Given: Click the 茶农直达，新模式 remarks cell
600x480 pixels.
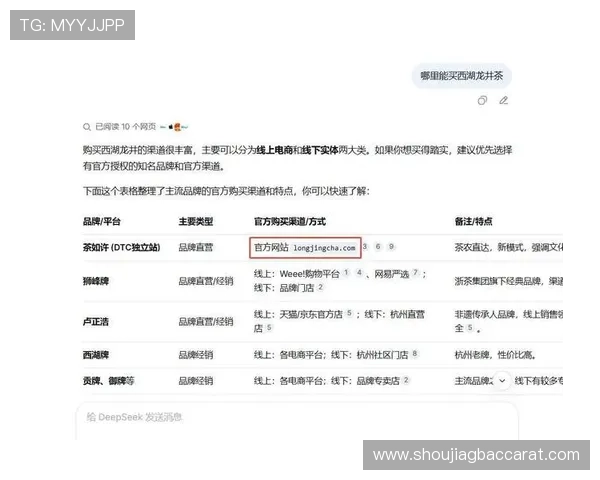Looking at the screenshot, I should click(x=509, y=247).
